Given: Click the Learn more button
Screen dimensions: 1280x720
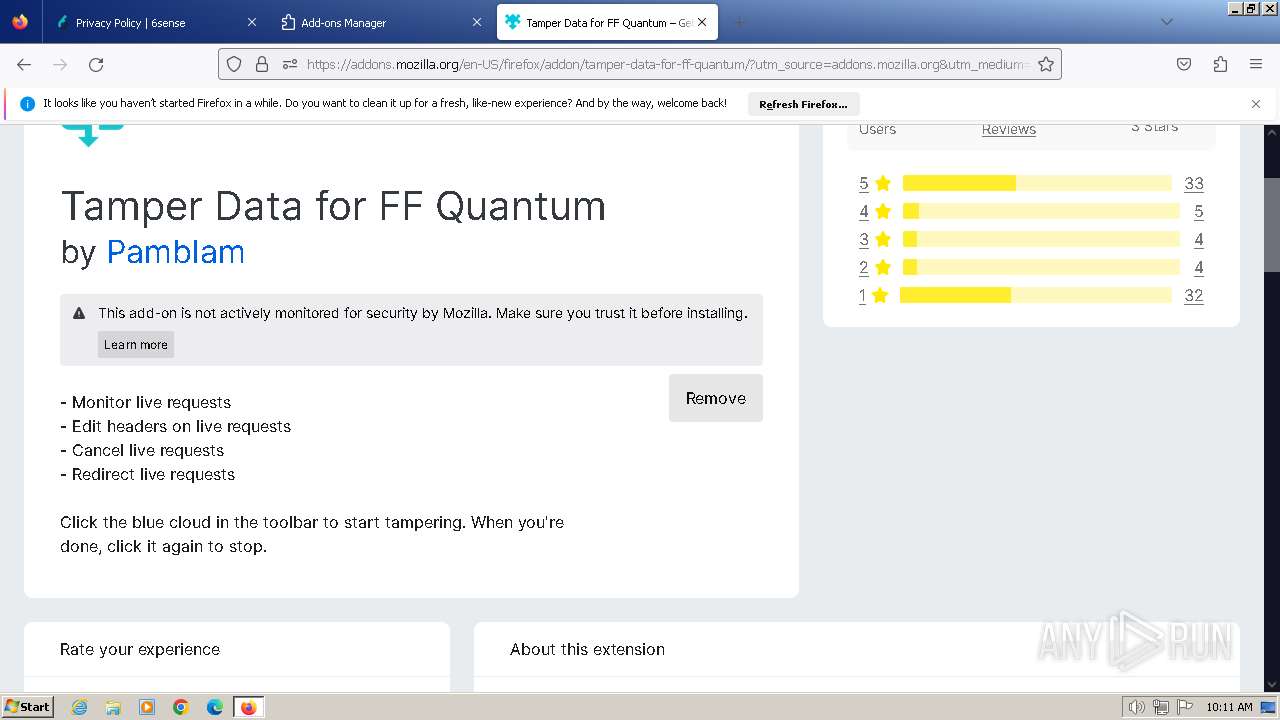Looking at the screenshot, I should [x=136, y=344].
